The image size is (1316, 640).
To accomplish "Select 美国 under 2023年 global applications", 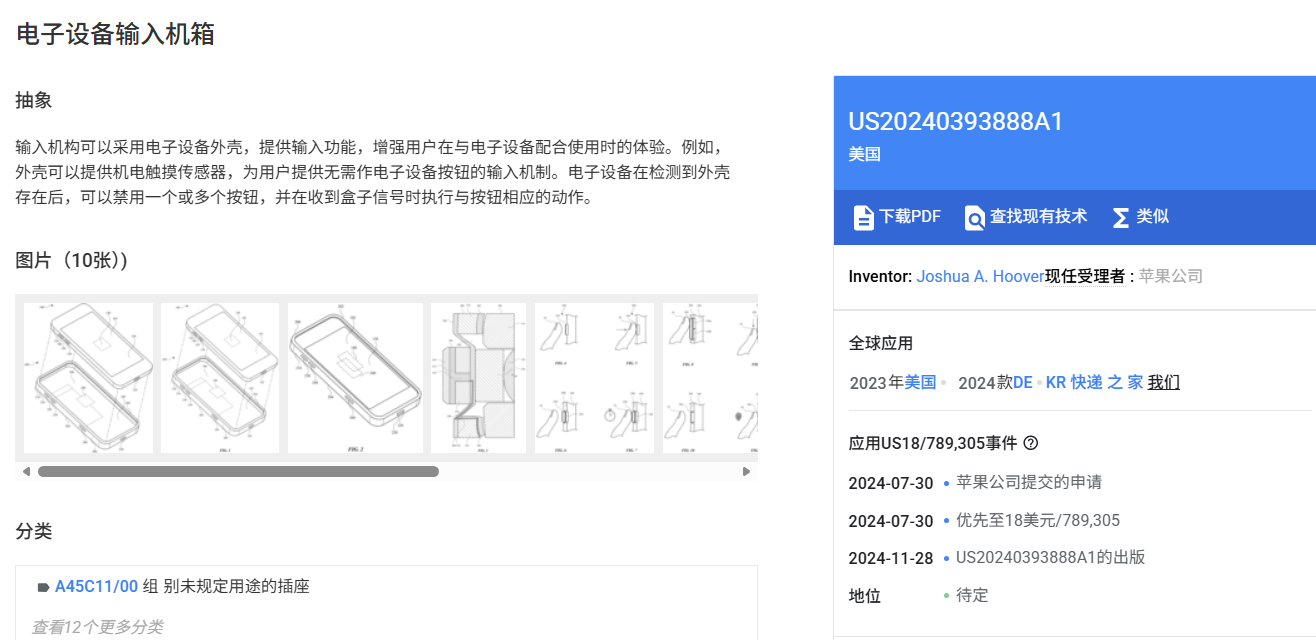I will tap(920, 382).
